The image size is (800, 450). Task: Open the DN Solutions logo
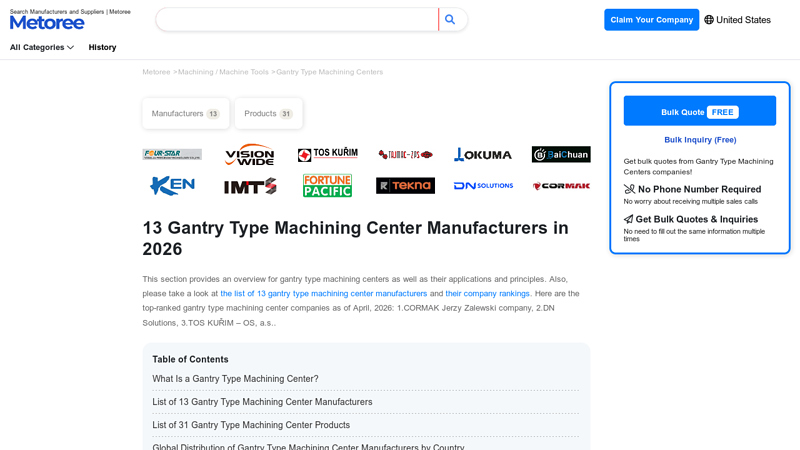click(x=483, y=186)
